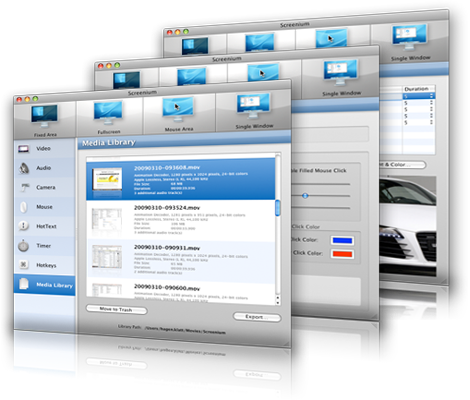Screen dimensions: 470x400
Task: Open Timer settings in sidebar
Action: coord(44,246)
